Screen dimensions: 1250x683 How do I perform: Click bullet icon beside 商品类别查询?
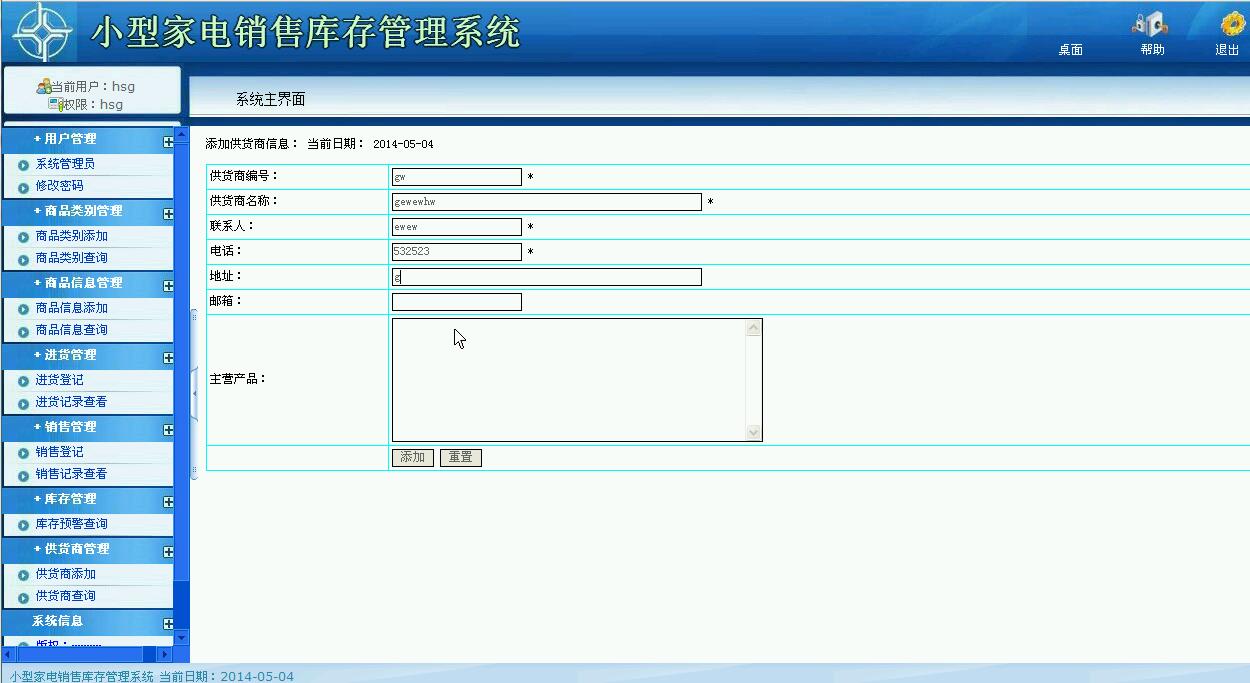coord(24,260)
